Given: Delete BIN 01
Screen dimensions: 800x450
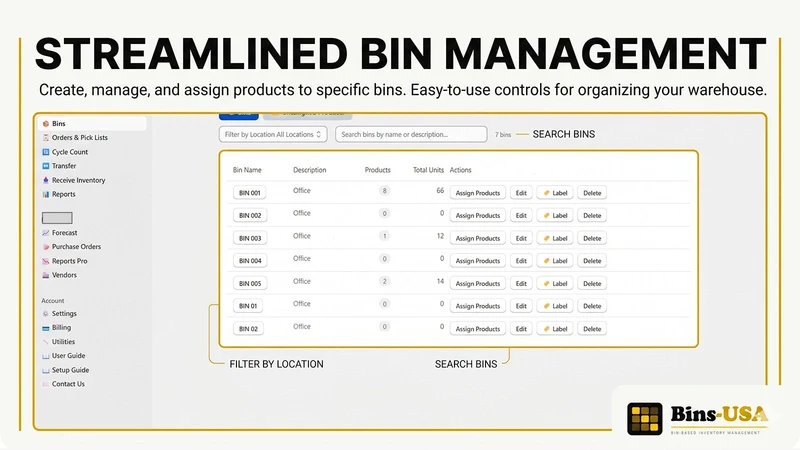Looking at the screenshot, I should tap(592, 306).
